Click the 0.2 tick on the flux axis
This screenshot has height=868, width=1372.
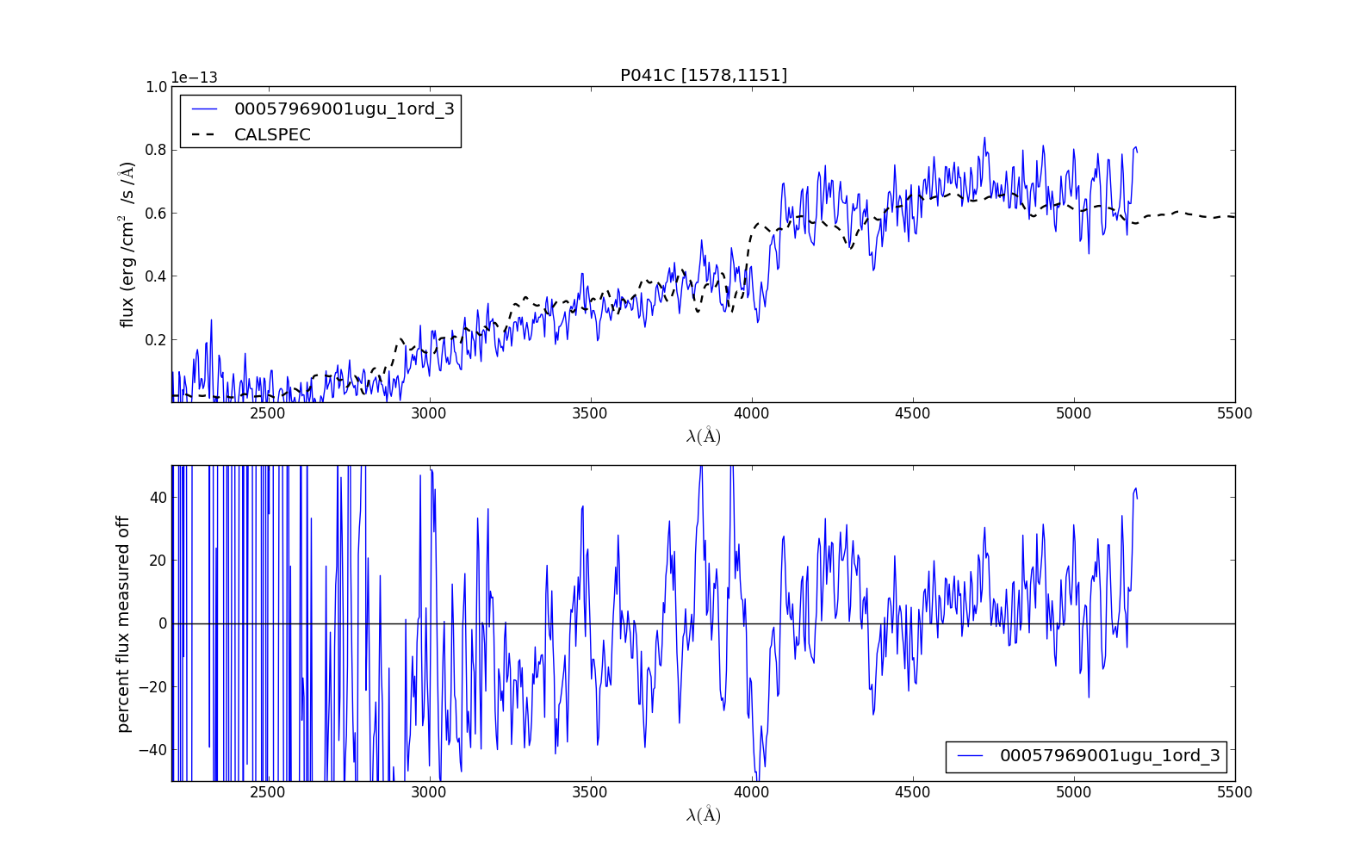157,340
